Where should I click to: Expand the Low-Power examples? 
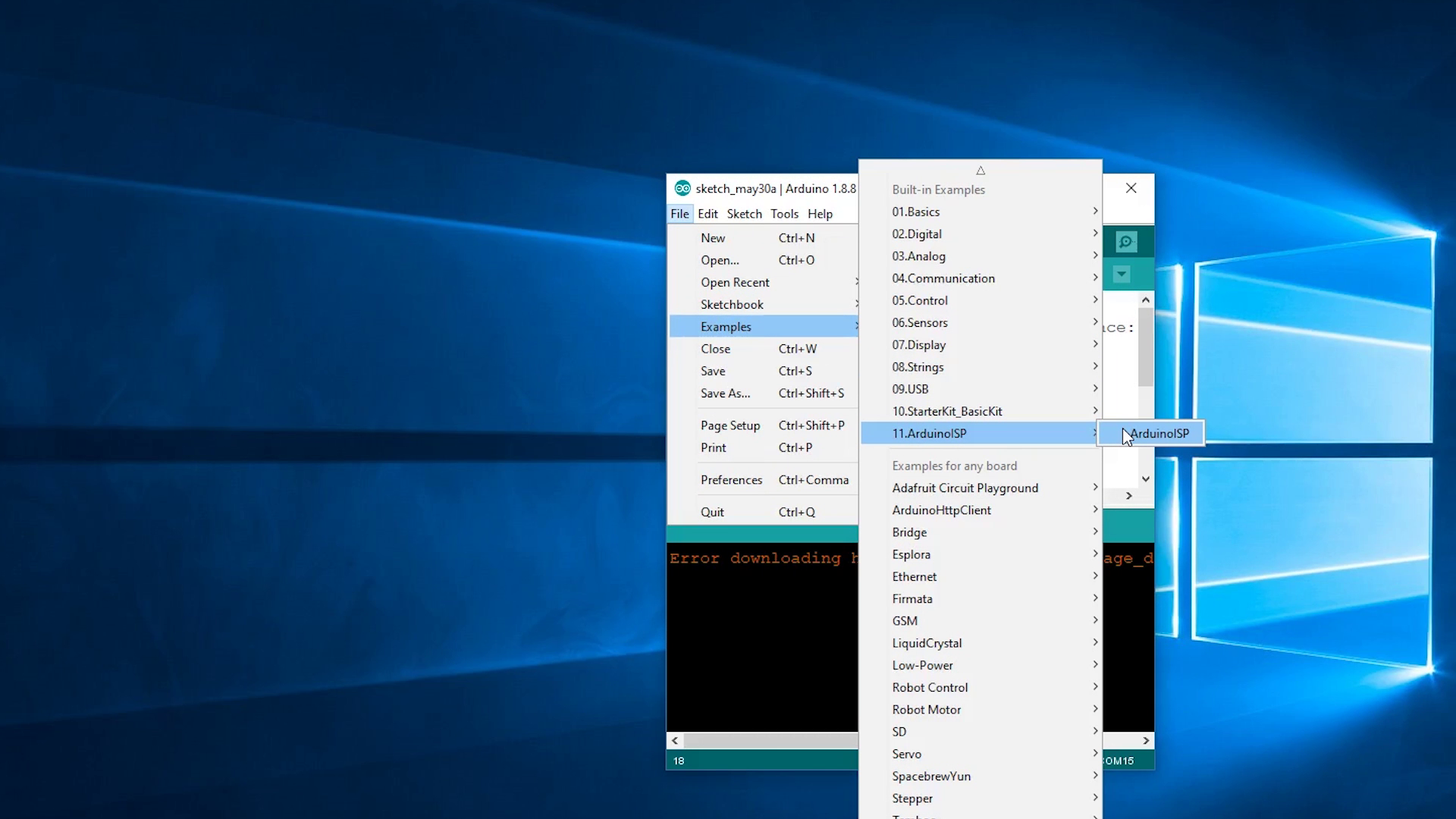click(x=981, y=665)
